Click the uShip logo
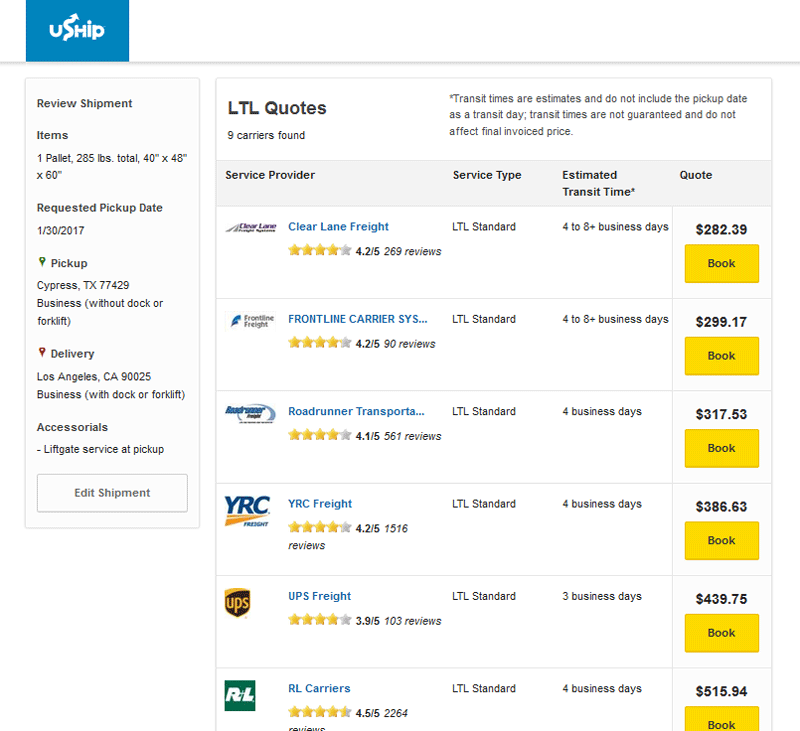This screenshot has height=731, width=800. (76, 31)
